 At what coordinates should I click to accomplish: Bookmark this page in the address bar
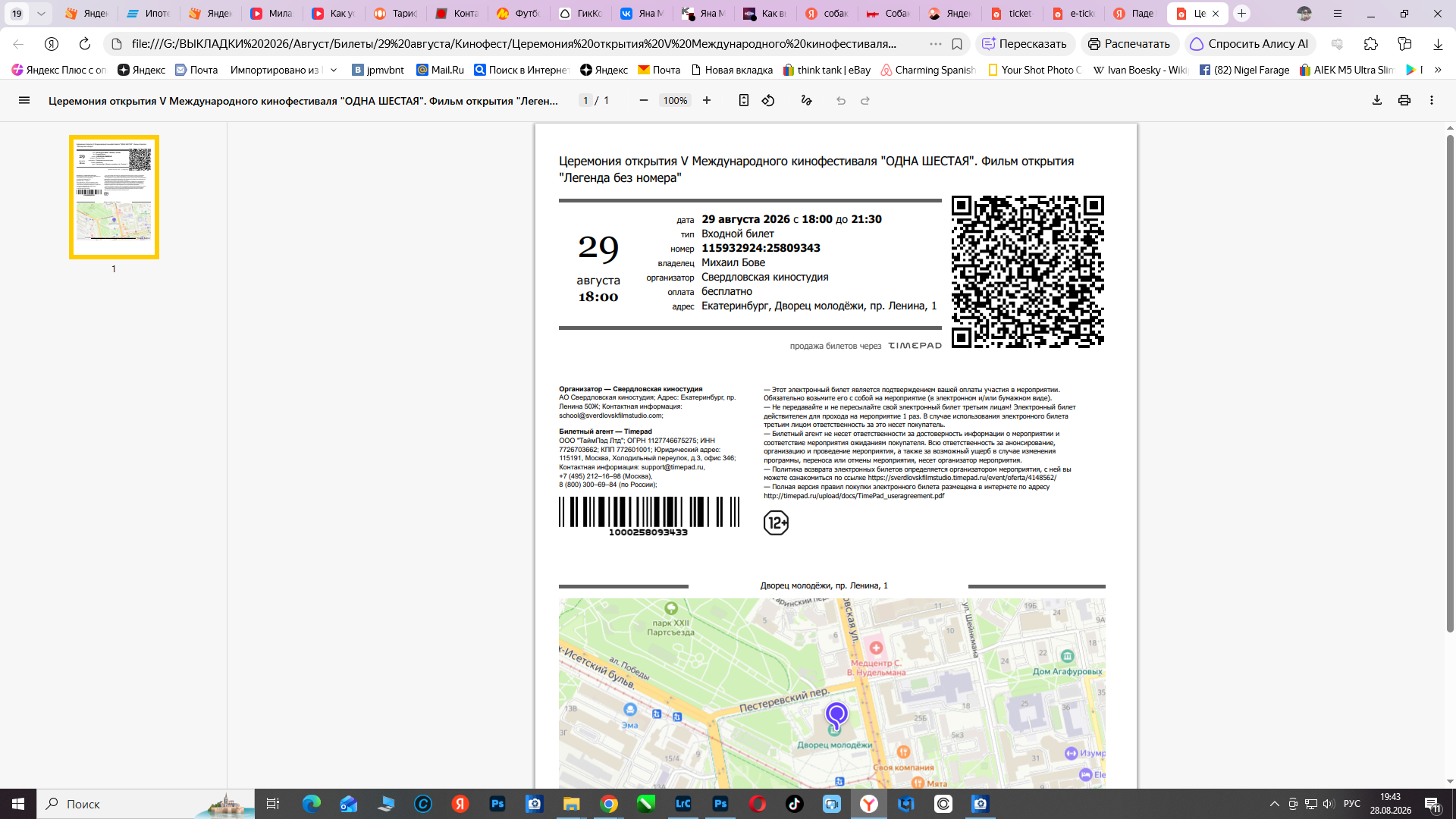(x=957, y=44)
